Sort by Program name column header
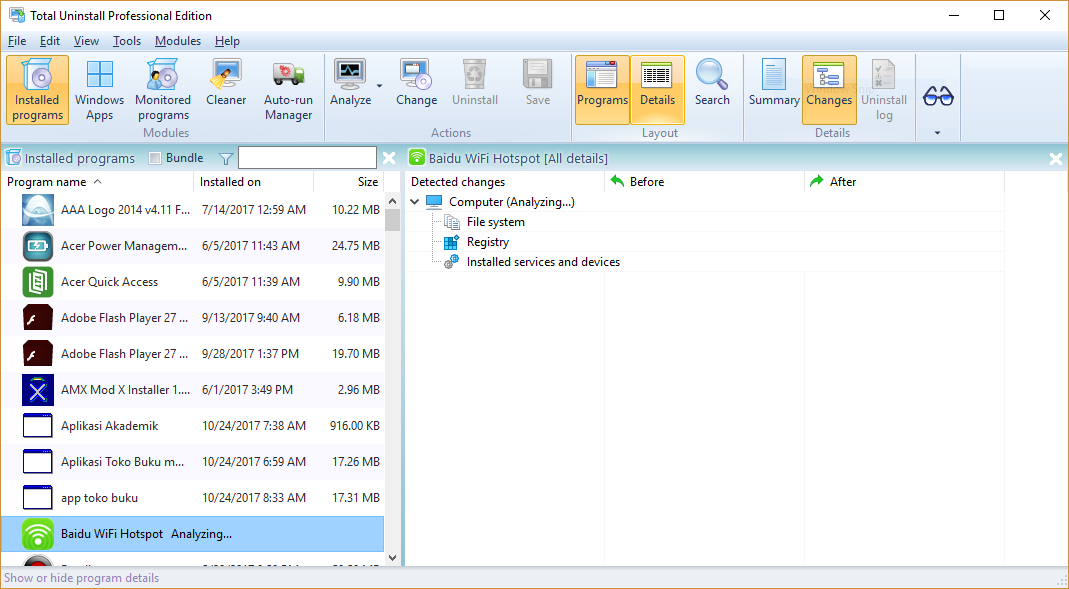Image resolution: width=1069 pixels, height=589 pixels. [x=97, y=182]
